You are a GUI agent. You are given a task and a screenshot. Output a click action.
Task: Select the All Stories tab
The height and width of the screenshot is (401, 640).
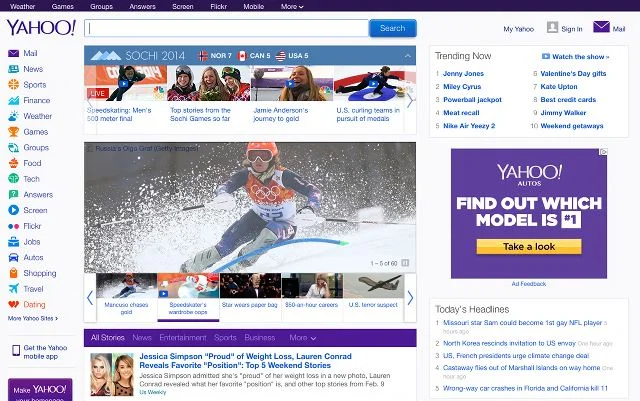click(108, 338)
